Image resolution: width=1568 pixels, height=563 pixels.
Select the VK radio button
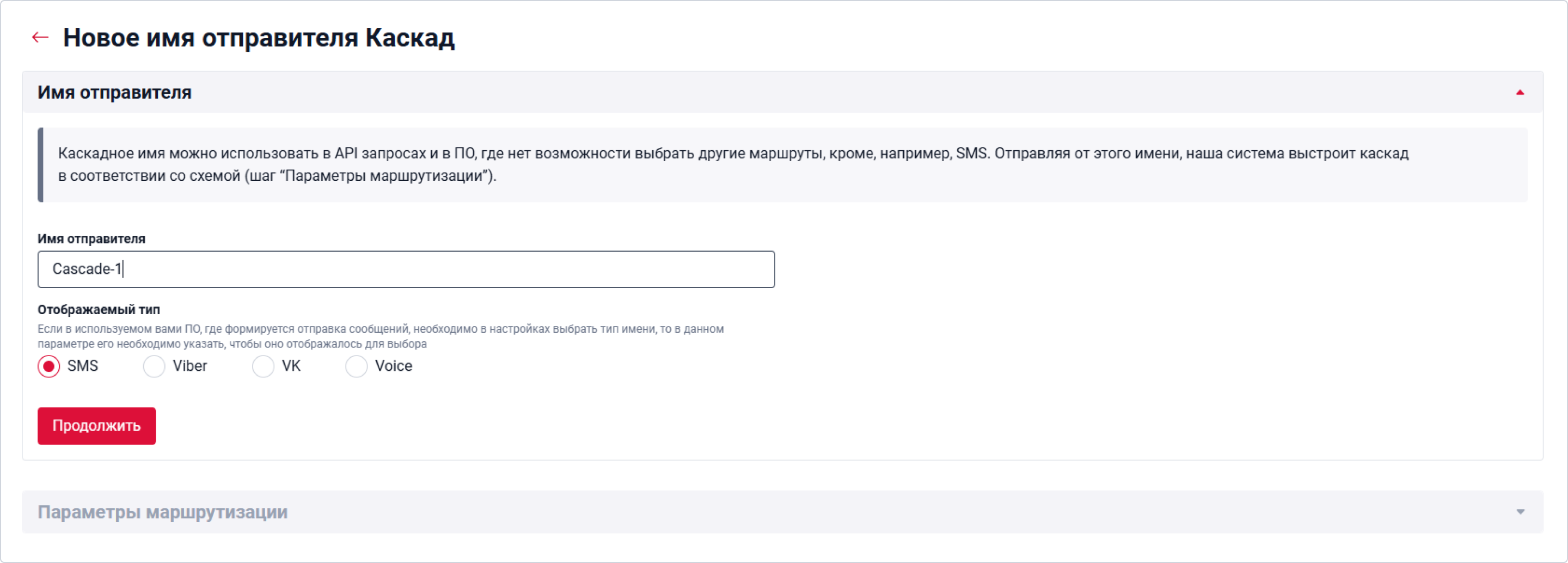[263, 366]
